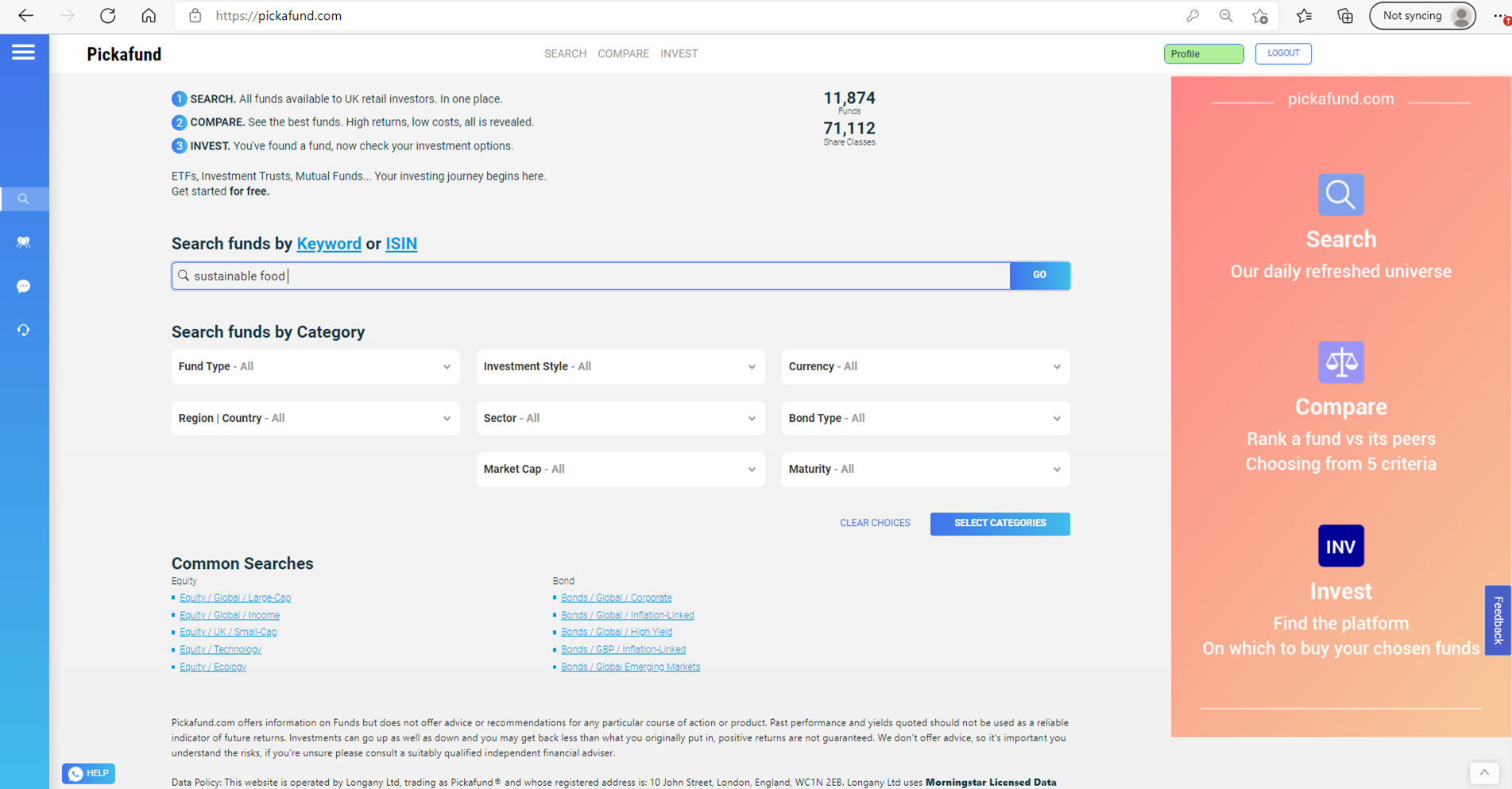The width and height of the screenshot is (1512, 789).
Task: Click SELECT CATEGORIES button
Action: click(1000, 524)
